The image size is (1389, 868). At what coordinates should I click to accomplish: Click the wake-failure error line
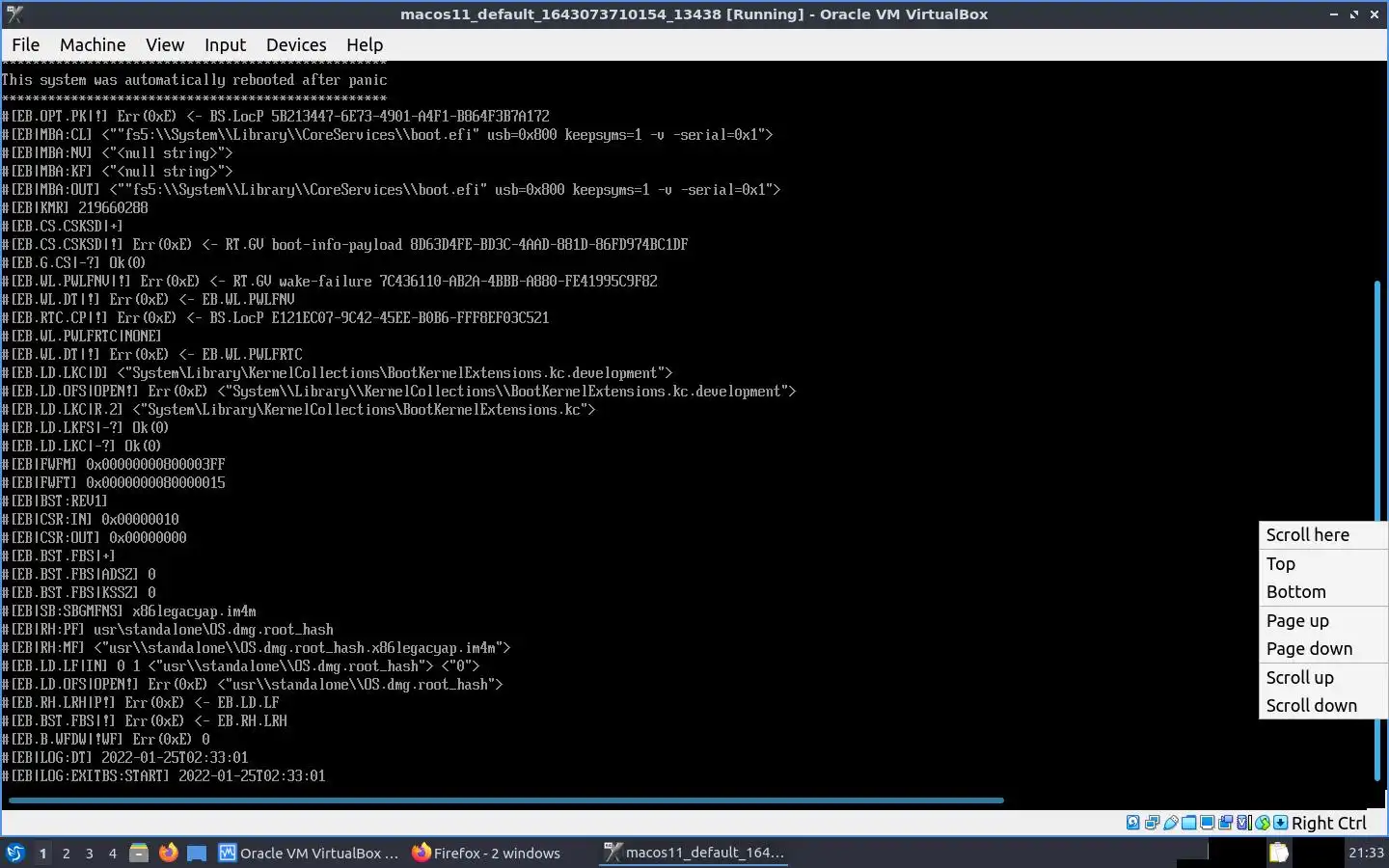tap(329, 282)
